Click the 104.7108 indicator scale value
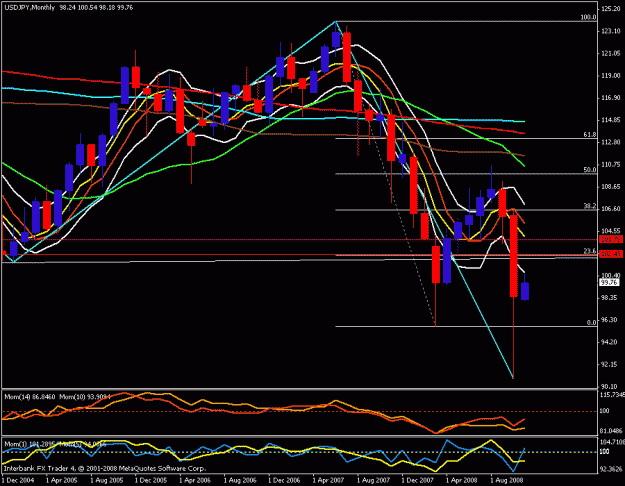This screenshot has height=486, width=625. 612,442
